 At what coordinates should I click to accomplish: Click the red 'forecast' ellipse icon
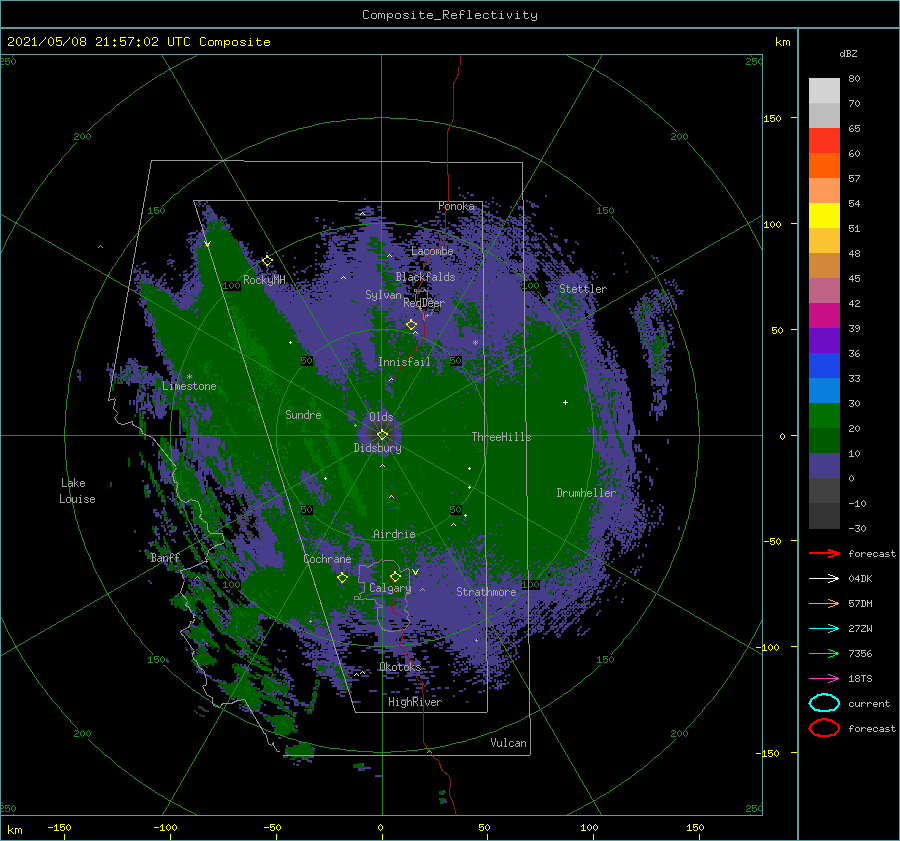pyautogui.click(x=824, y=728)
